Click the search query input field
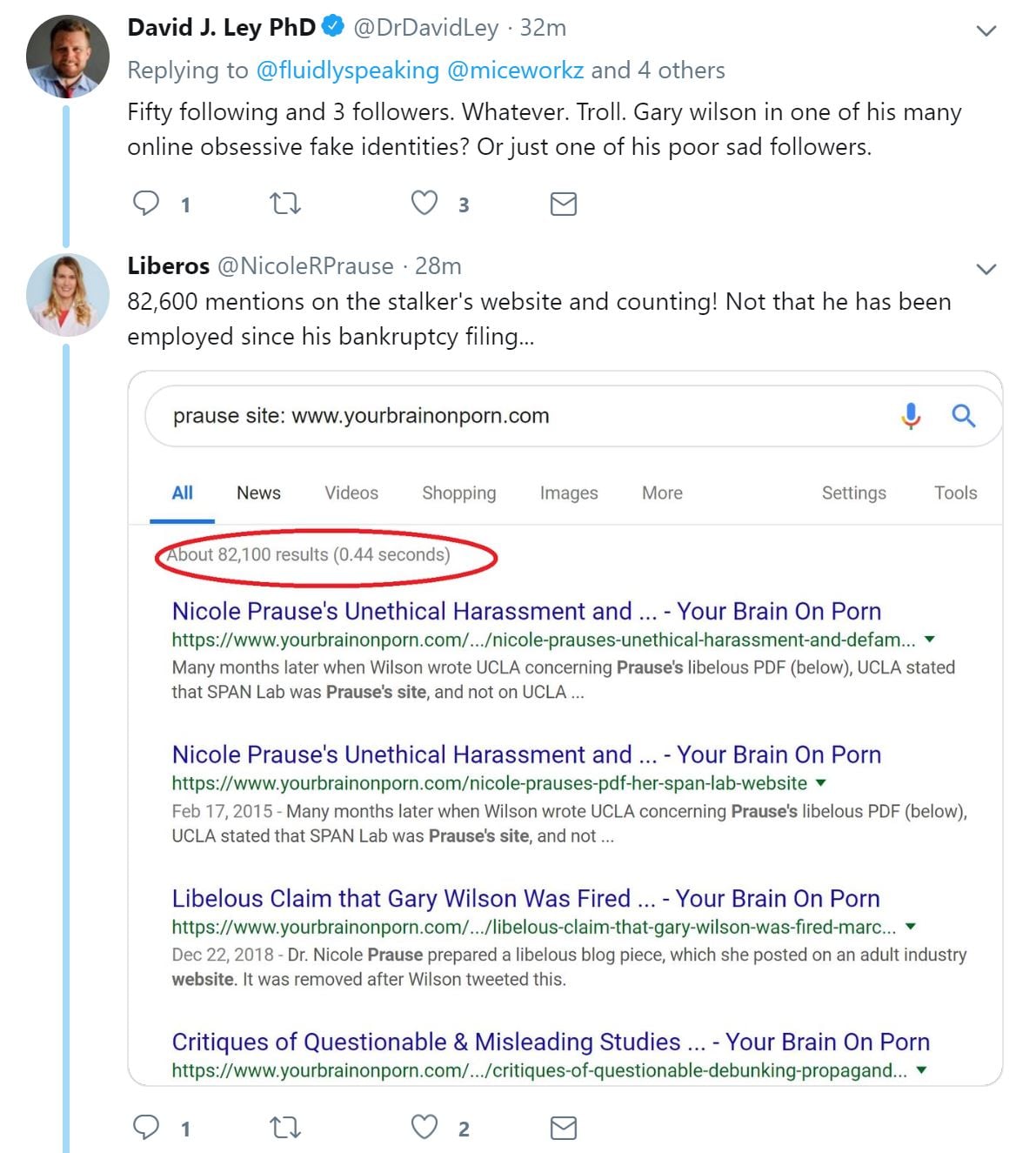This screenshot has height=1153, width=1036. click(522, 416)
